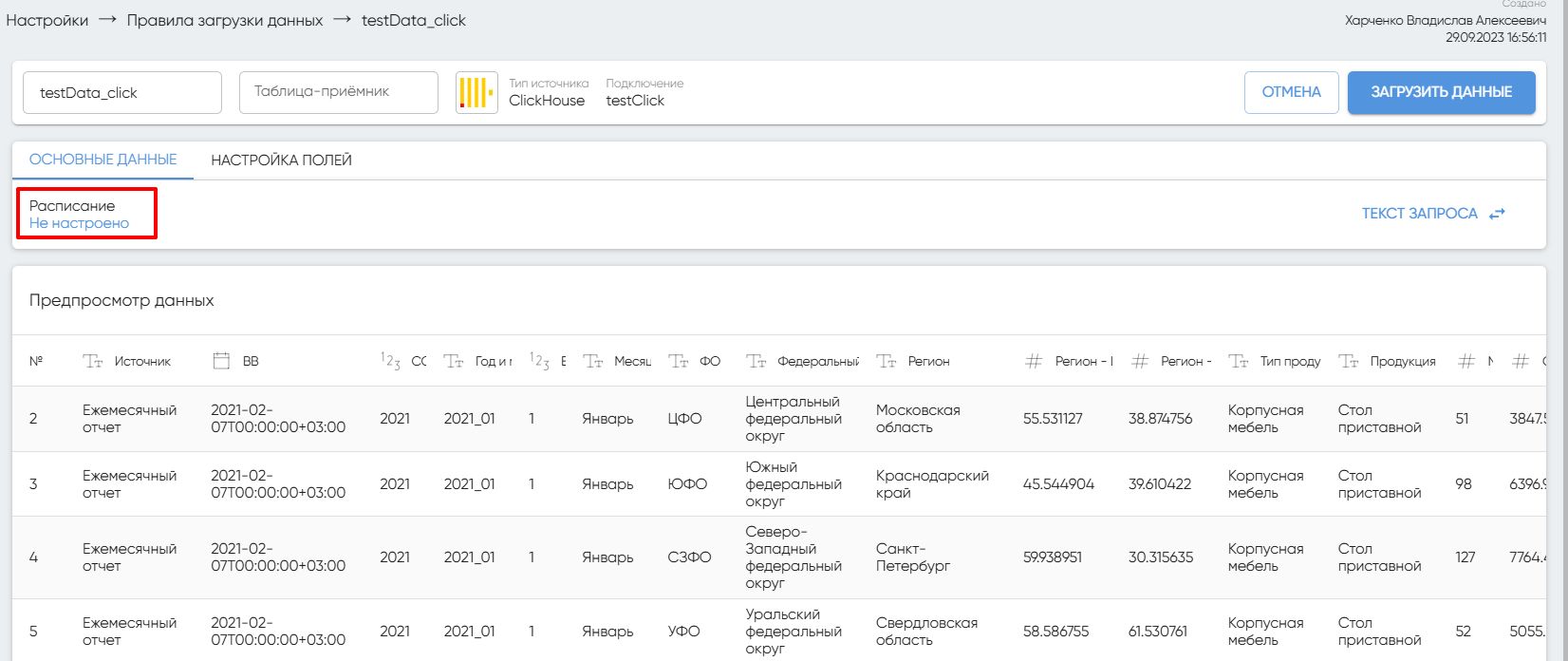Click the Таблица-приёмник input field
Image resolution: width=1568 pixels, height=661 pixels.
click(x=339, y=92)
